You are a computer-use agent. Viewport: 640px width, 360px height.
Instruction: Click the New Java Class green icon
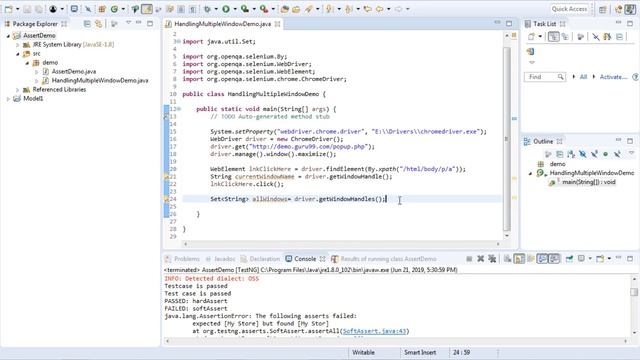pyautogui.click(x=115, y=9)
